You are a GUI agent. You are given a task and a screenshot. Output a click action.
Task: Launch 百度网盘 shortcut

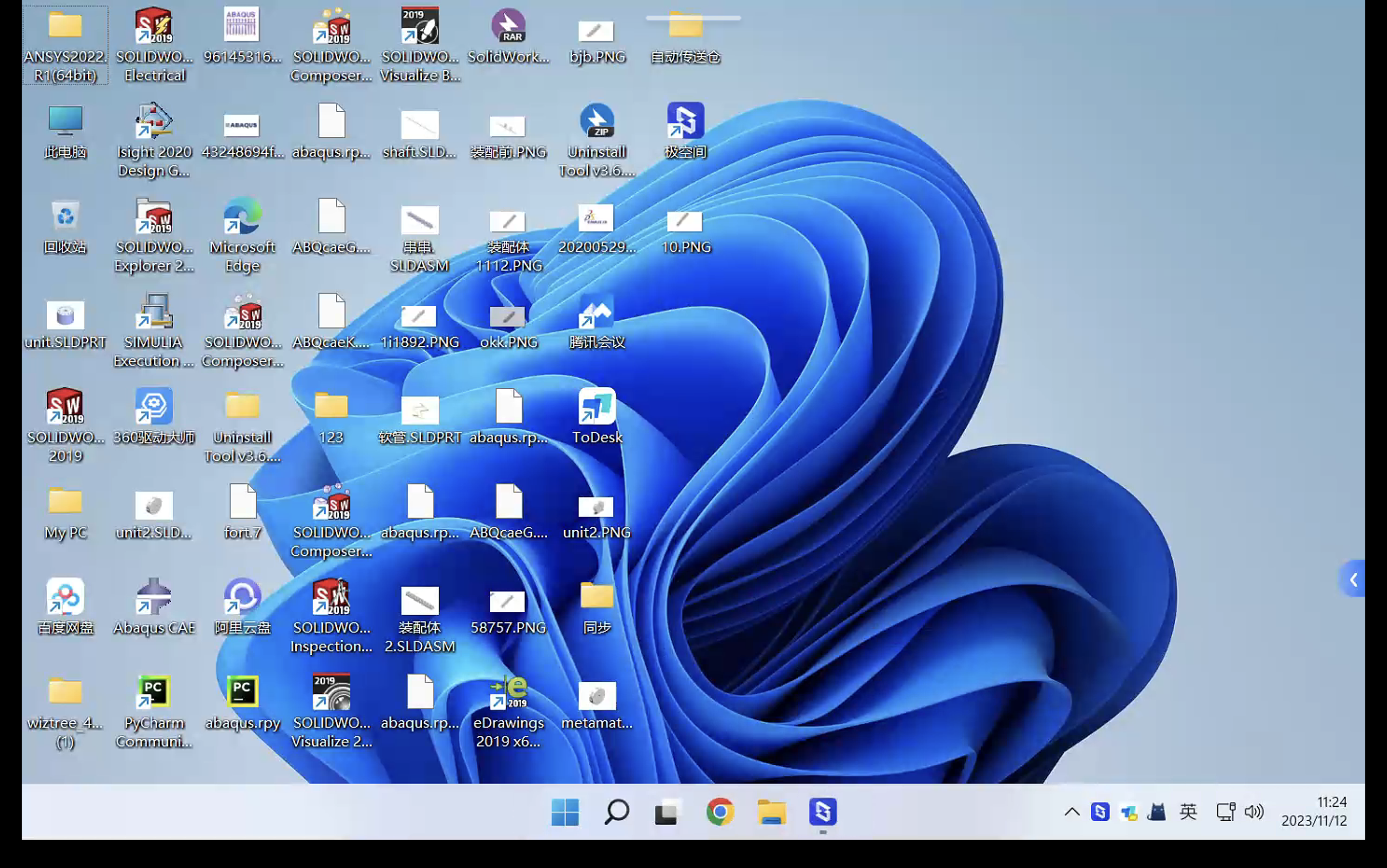pyautogui.click(x=65, y=607)
